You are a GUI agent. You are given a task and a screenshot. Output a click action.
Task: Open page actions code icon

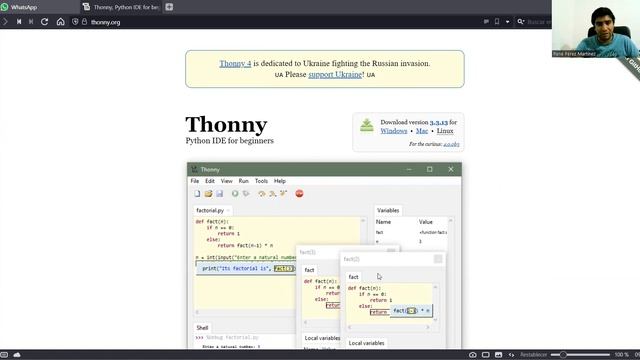[x=511, y=355]
